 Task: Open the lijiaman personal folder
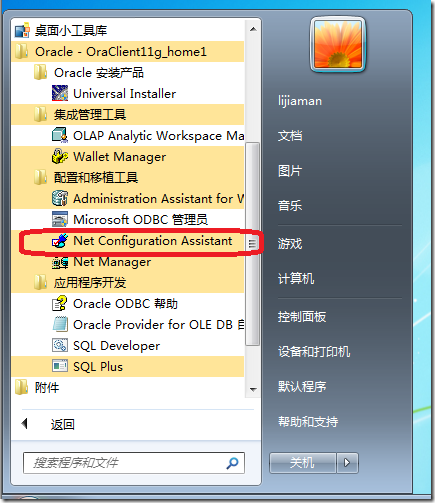point(300,101)
